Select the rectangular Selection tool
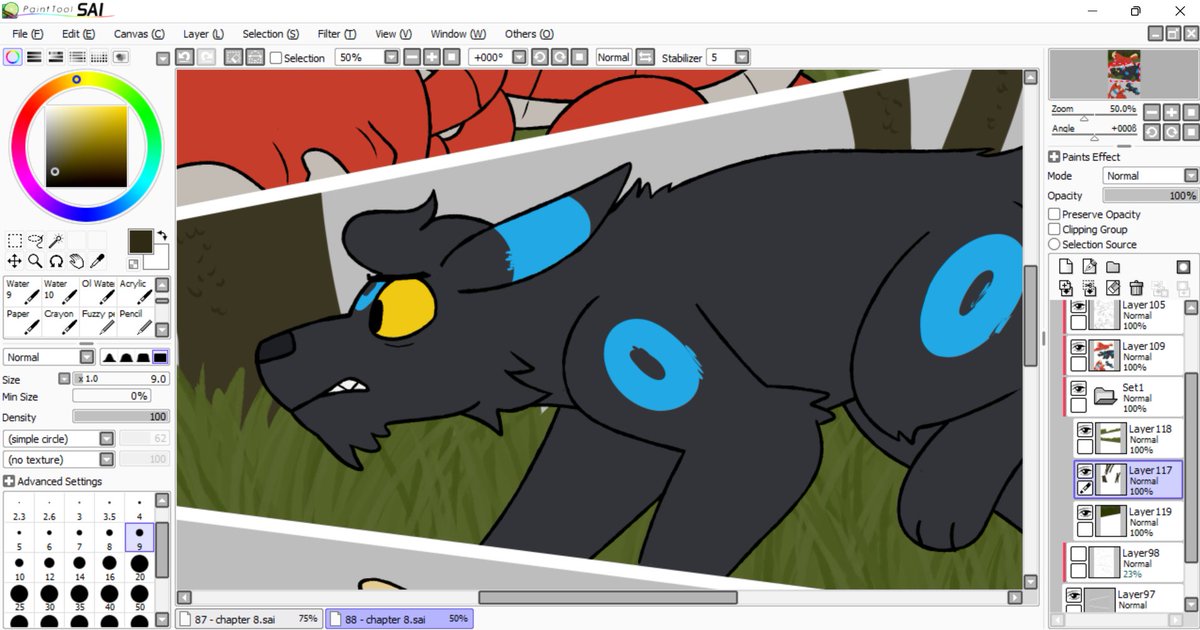The height and width of the screenshot is (630, 1200). click(15, 240)
